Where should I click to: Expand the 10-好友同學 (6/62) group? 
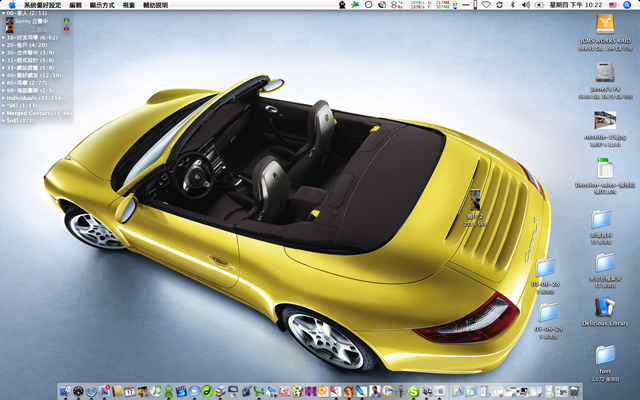pos(3,38)
